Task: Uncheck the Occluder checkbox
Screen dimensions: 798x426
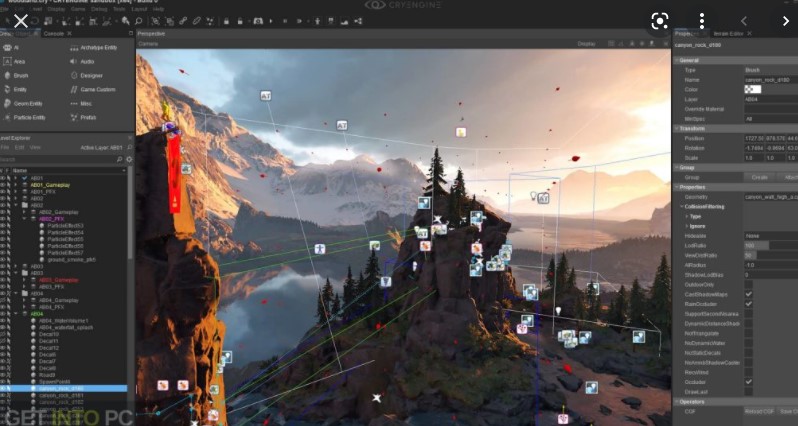Action: pos(749,382)
